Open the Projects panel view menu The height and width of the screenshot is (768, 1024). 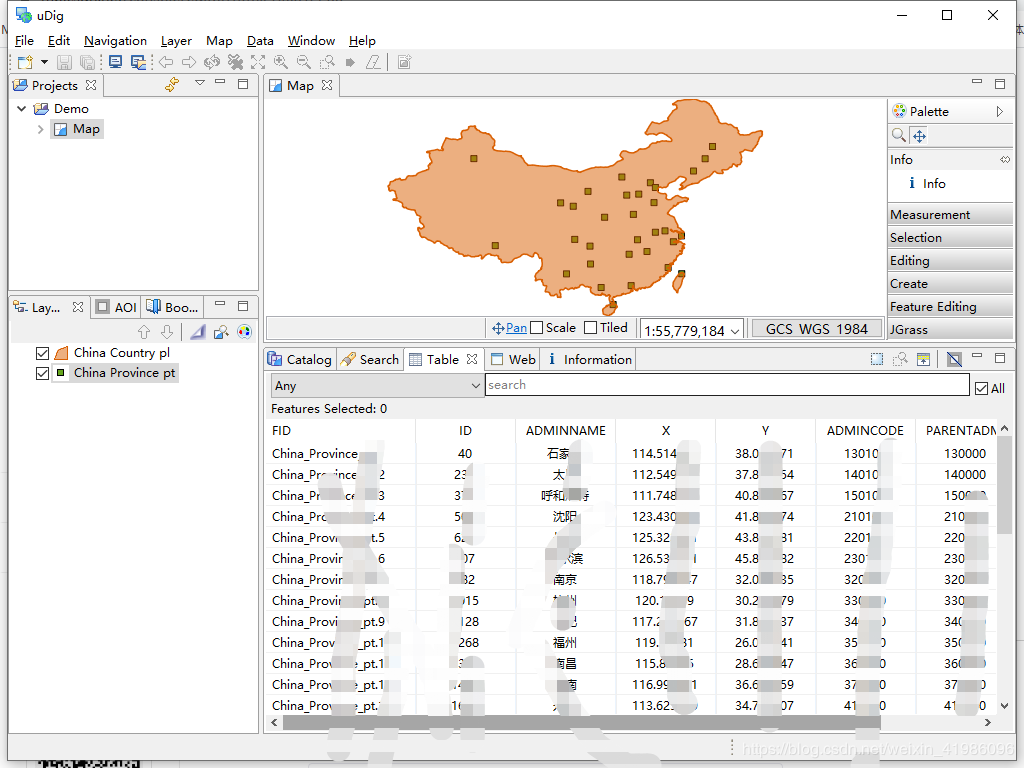(x=200, y=83)
